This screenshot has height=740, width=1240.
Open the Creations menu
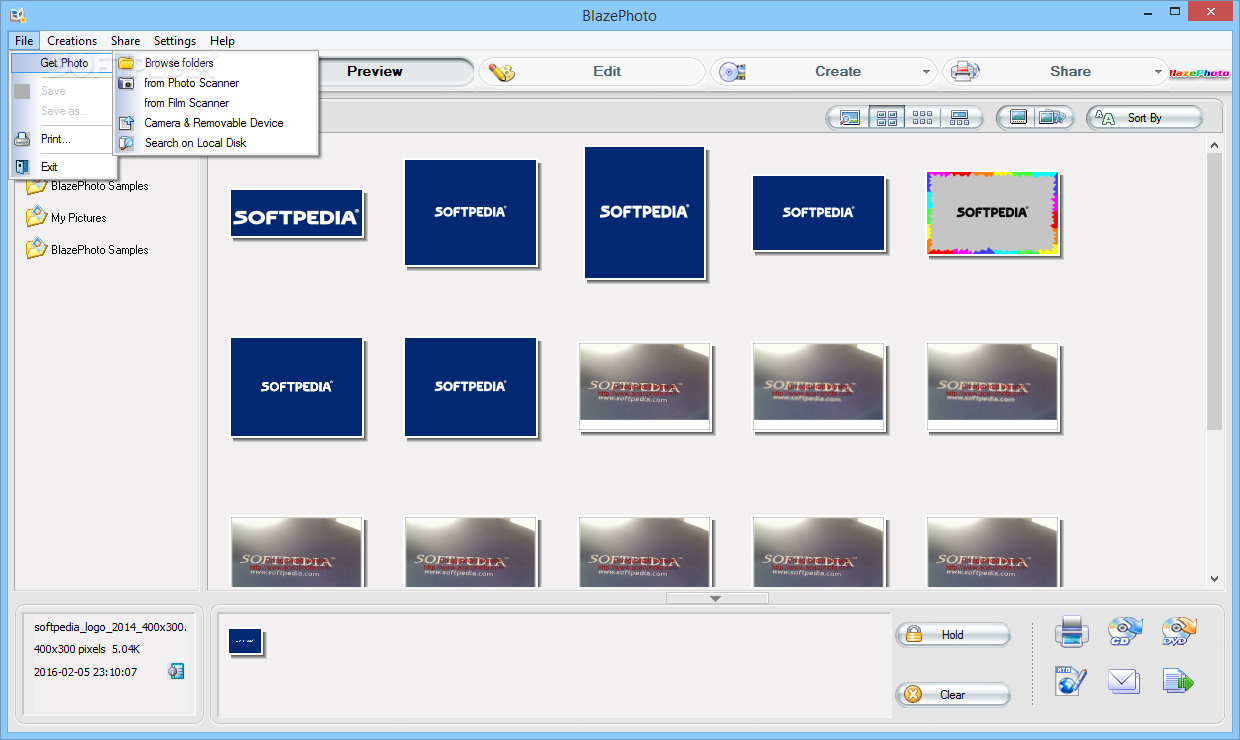pyautogui.click(x=72, y=41)
